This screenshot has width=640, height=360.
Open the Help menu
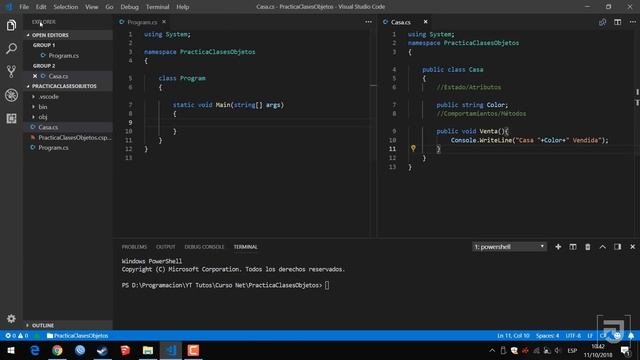(x=182, y=7)
